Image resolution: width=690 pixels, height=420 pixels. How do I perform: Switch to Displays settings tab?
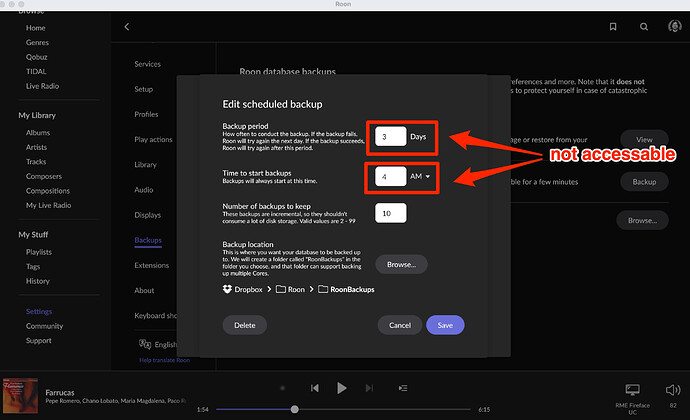[147, 215]
